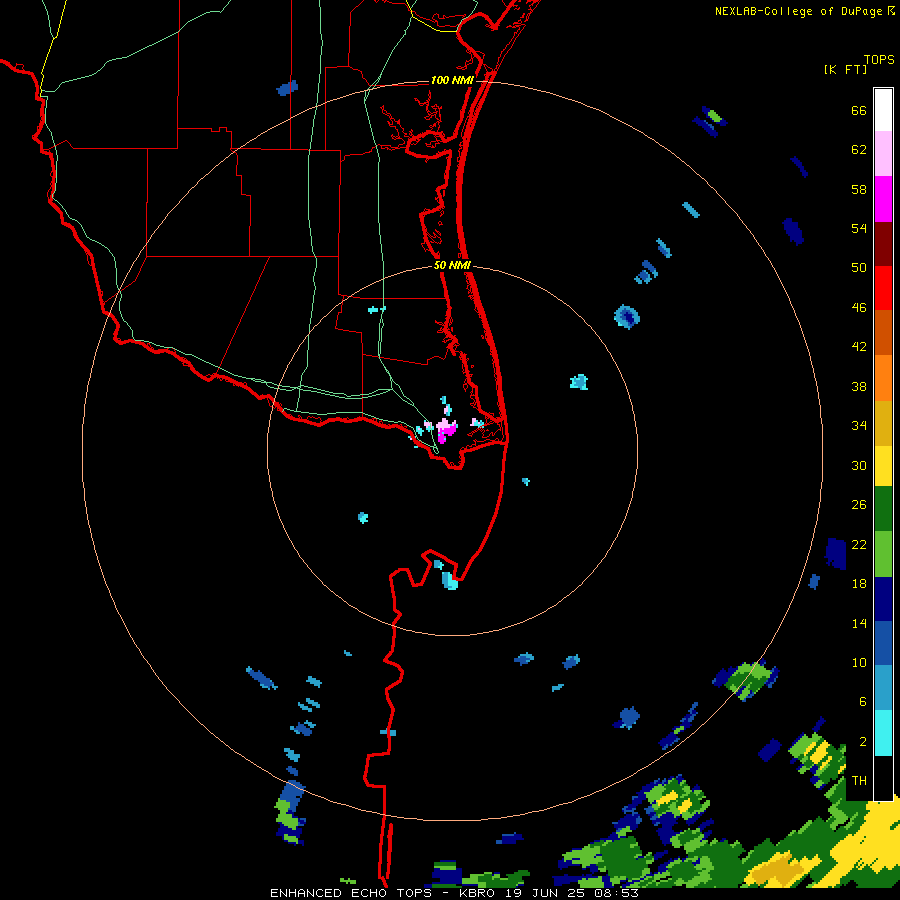
Task: Click the white swatch on the tops legend
Action: click(x=883, y=110)
